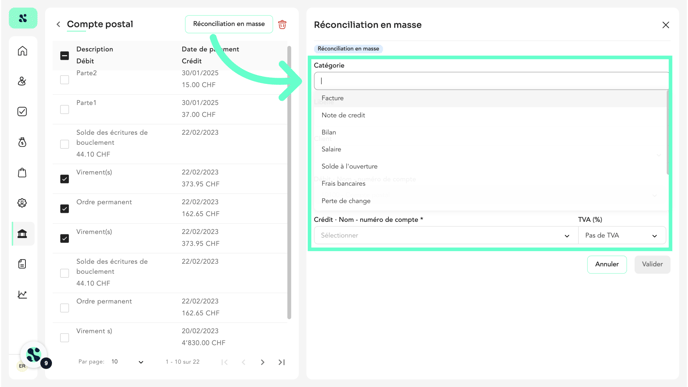Open the Crédit account Sélectionner dropdown
The width and height of the screenshot is (688, 387).
(x=446, y=236)
